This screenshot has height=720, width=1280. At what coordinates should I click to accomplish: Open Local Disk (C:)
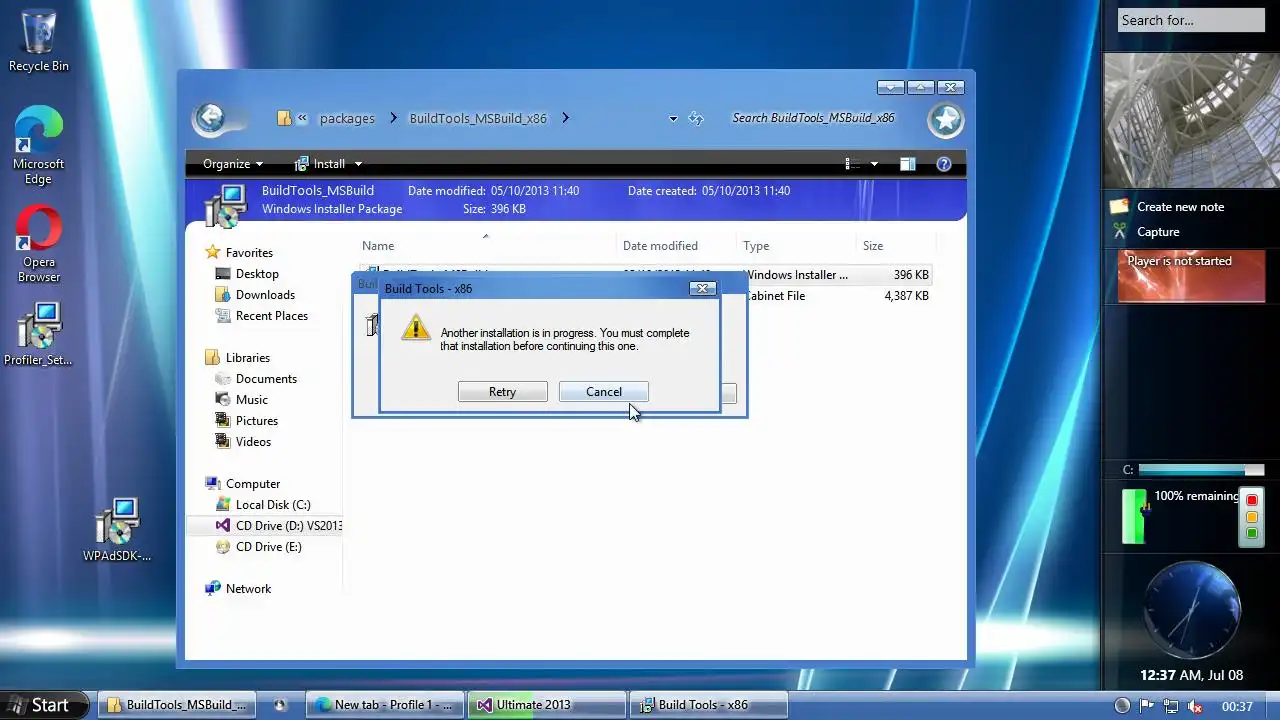click(x=273, y=505)
